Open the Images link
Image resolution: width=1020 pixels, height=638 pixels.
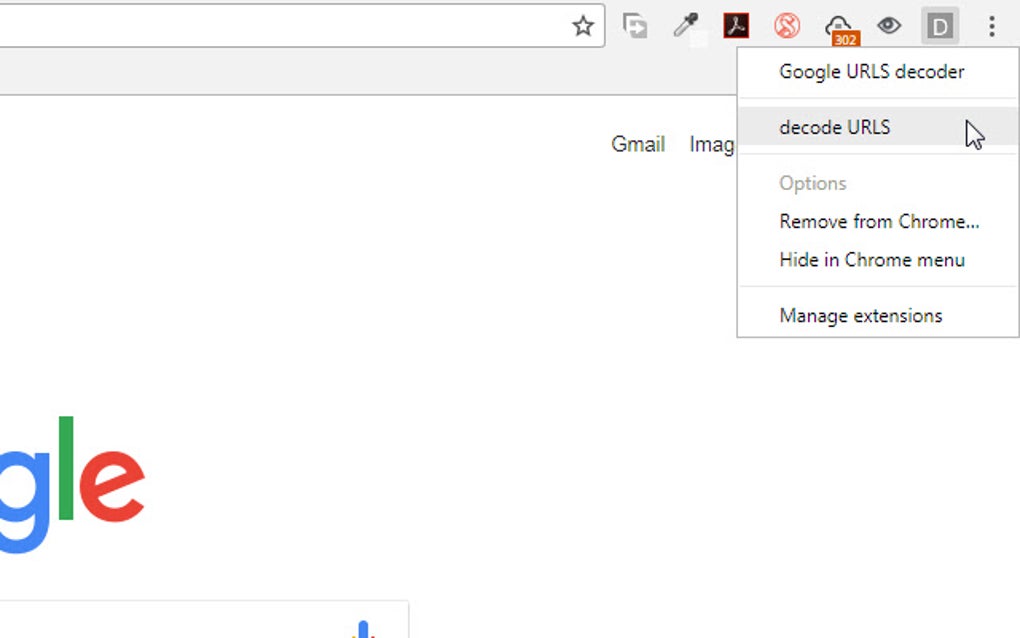pos(712,144)
